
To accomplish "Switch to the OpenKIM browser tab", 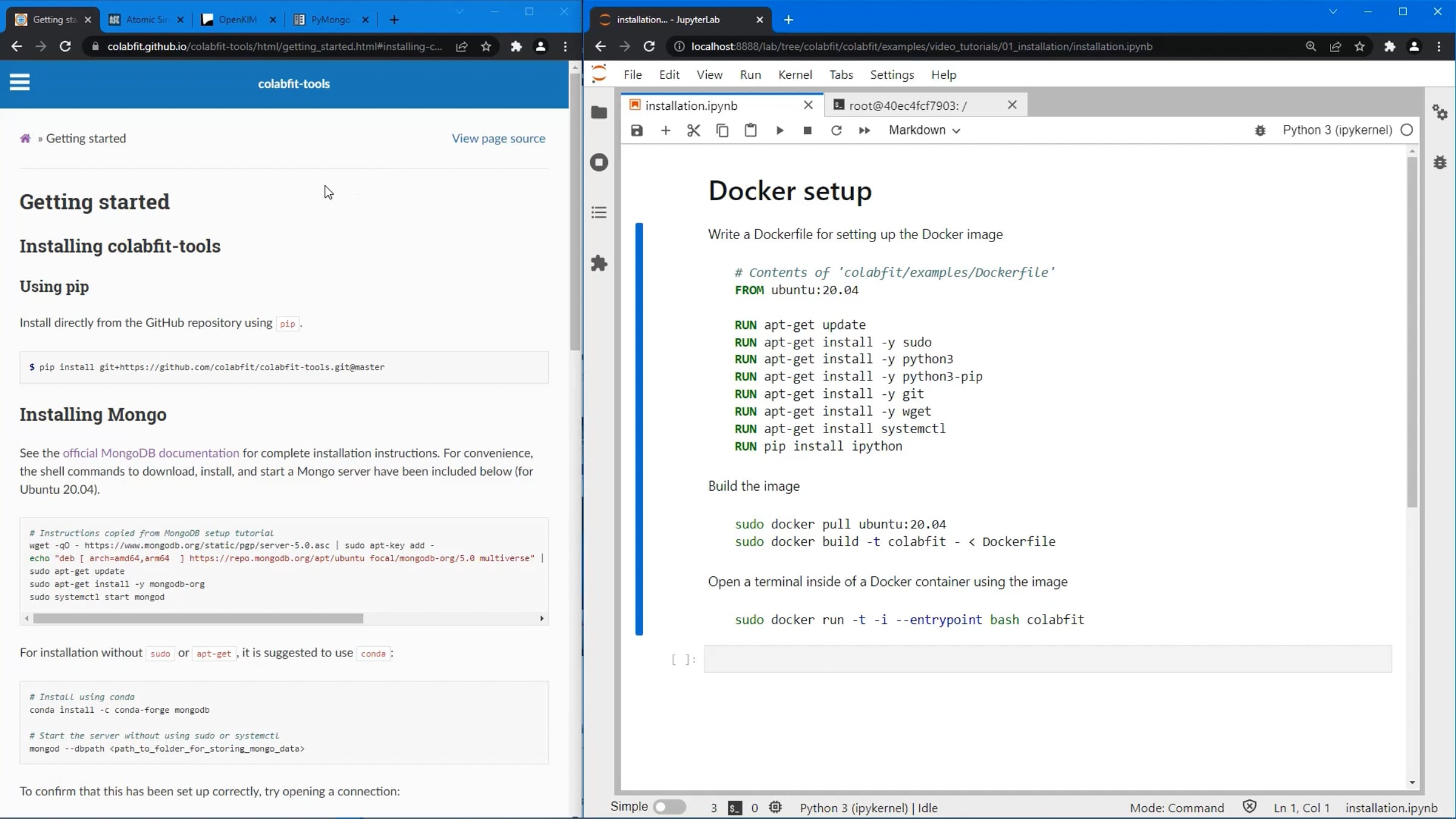I will coord(238,19).
